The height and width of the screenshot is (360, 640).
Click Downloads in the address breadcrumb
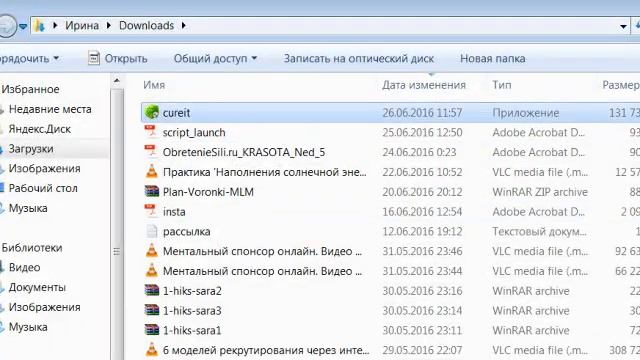click(x=147, y=25)
